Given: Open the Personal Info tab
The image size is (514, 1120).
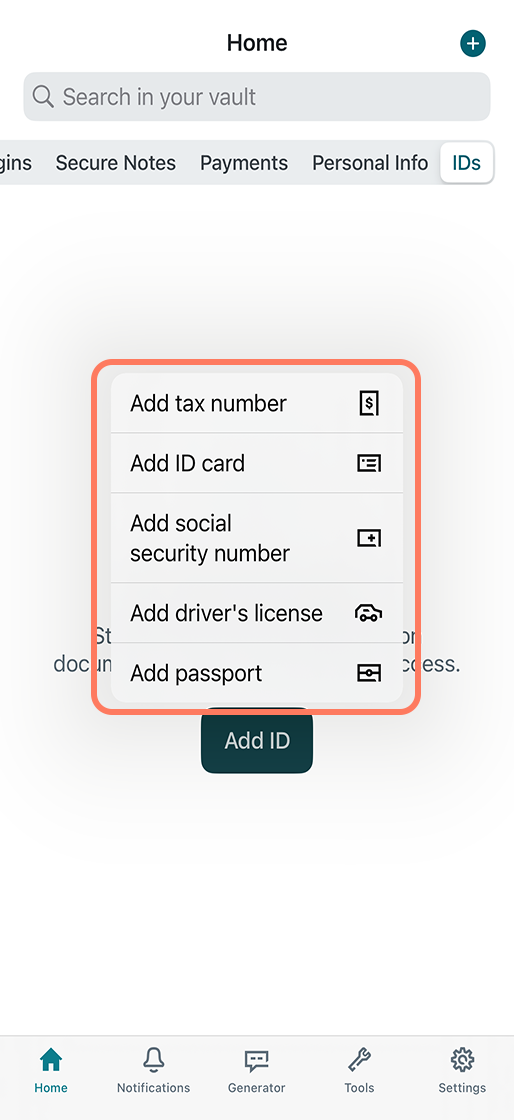Looking at the screenshot, I should (x=371, y=163).
